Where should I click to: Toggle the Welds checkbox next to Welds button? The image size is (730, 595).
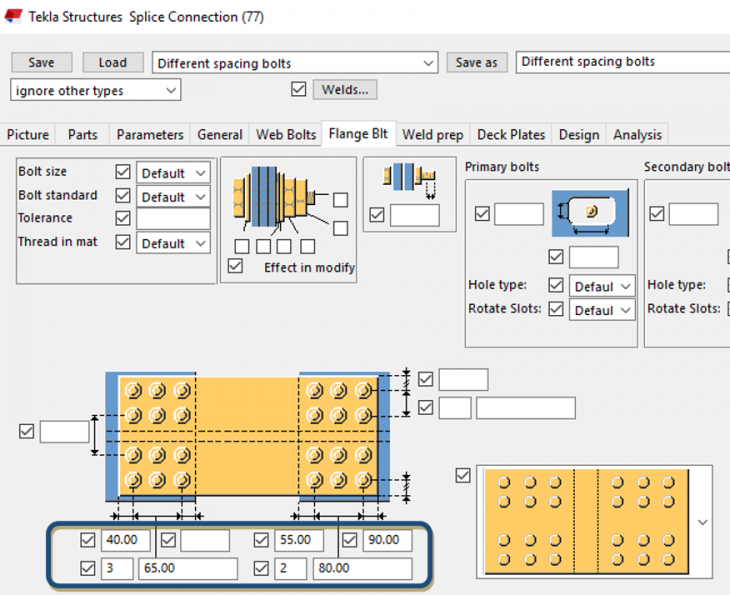[x=298, y=89]
